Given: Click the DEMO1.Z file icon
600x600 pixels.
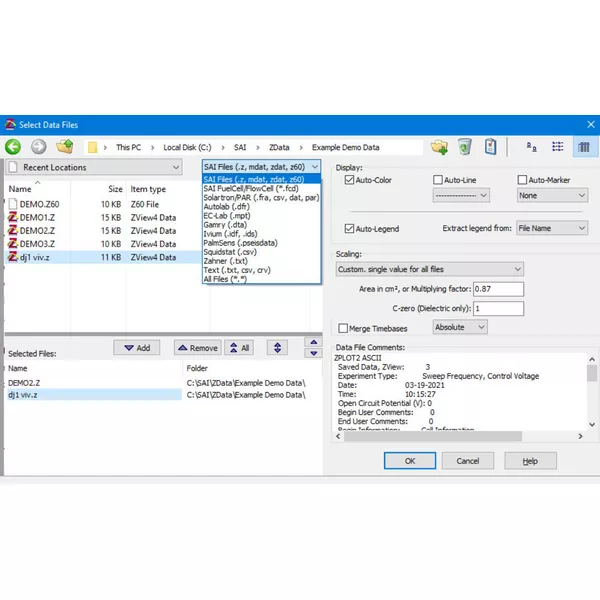Looking at the screenshot, I should (13, 218).
